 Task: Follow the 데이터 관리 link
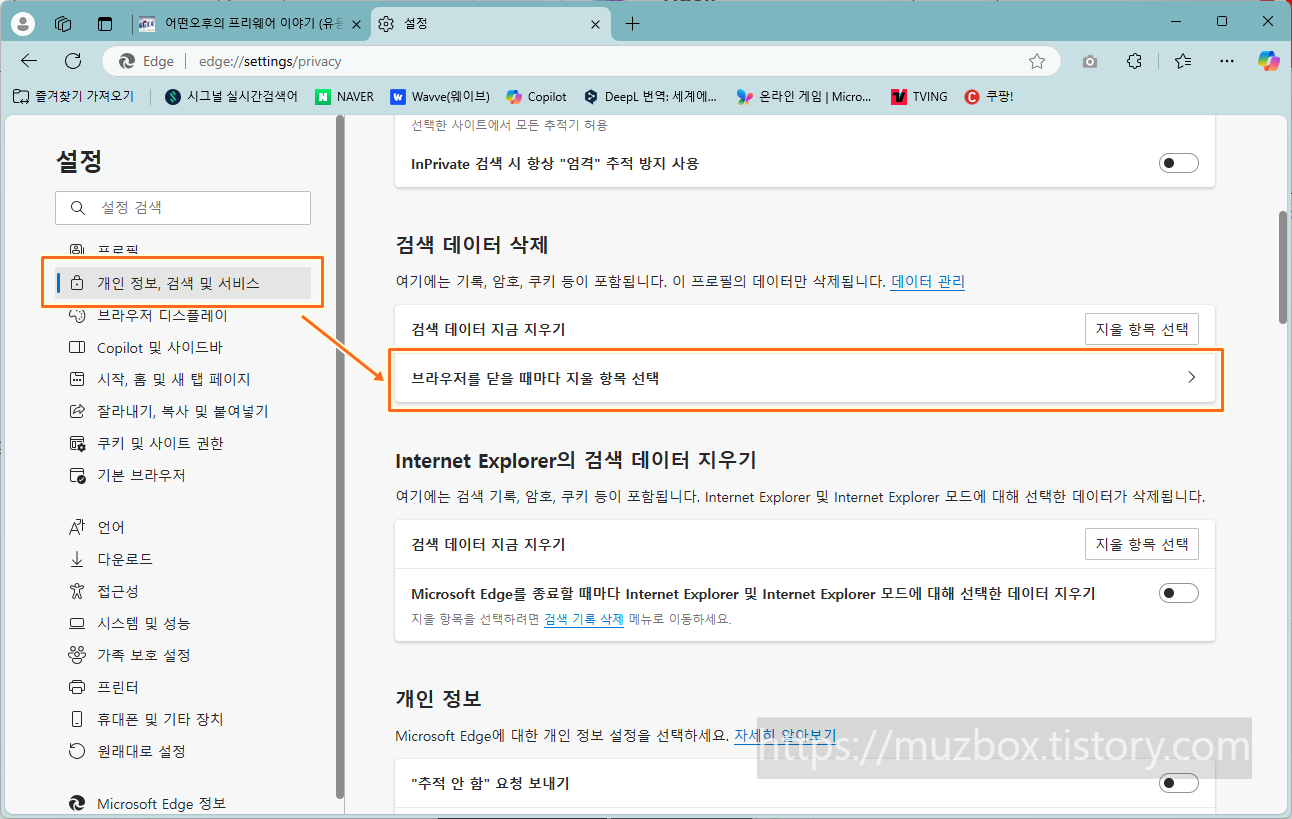click(x=928, y=282)
